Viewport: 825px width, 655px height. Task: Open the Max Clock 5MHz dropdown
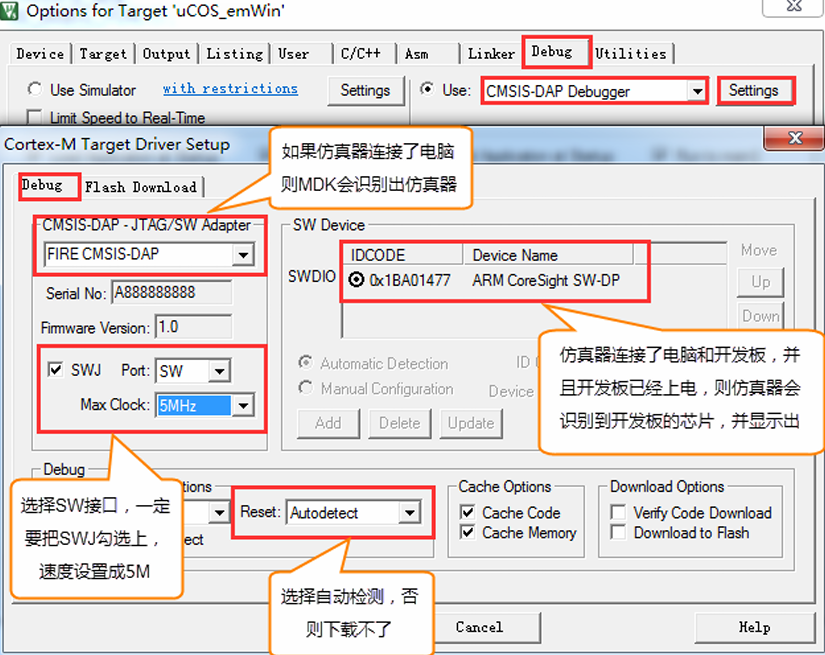click(244, 406)
